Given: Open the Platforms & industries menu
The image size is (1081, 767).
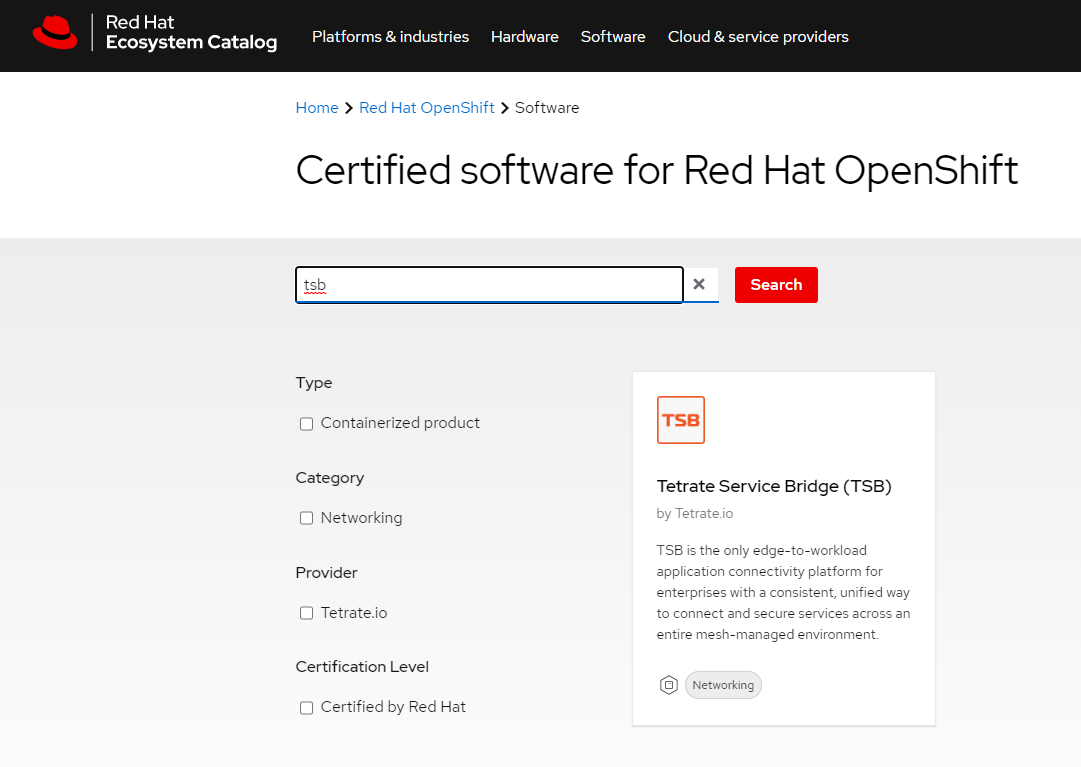Looking at the screenshot, I should [390, 36].
